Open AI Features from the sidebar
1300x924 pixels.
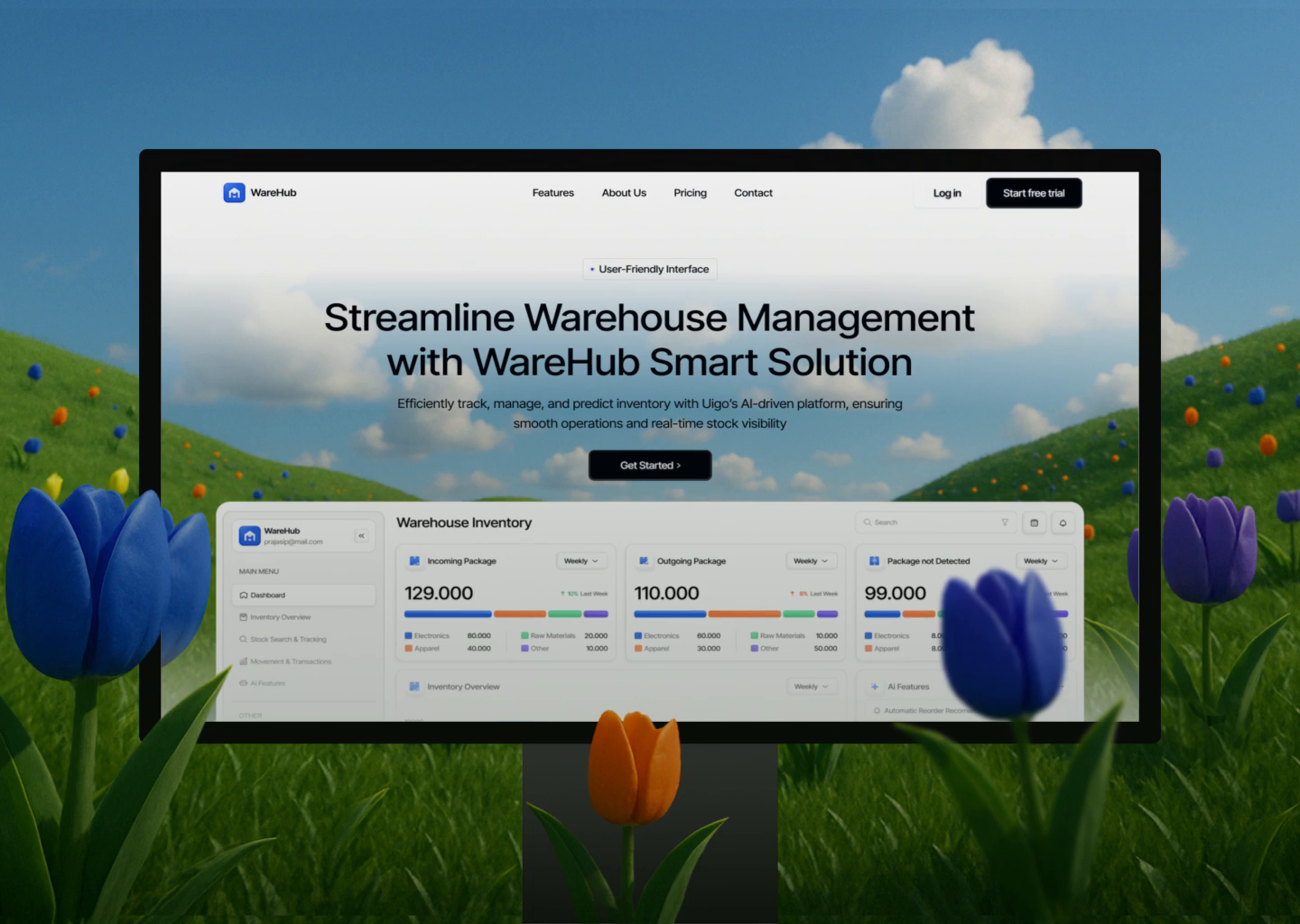pos(267,683)
